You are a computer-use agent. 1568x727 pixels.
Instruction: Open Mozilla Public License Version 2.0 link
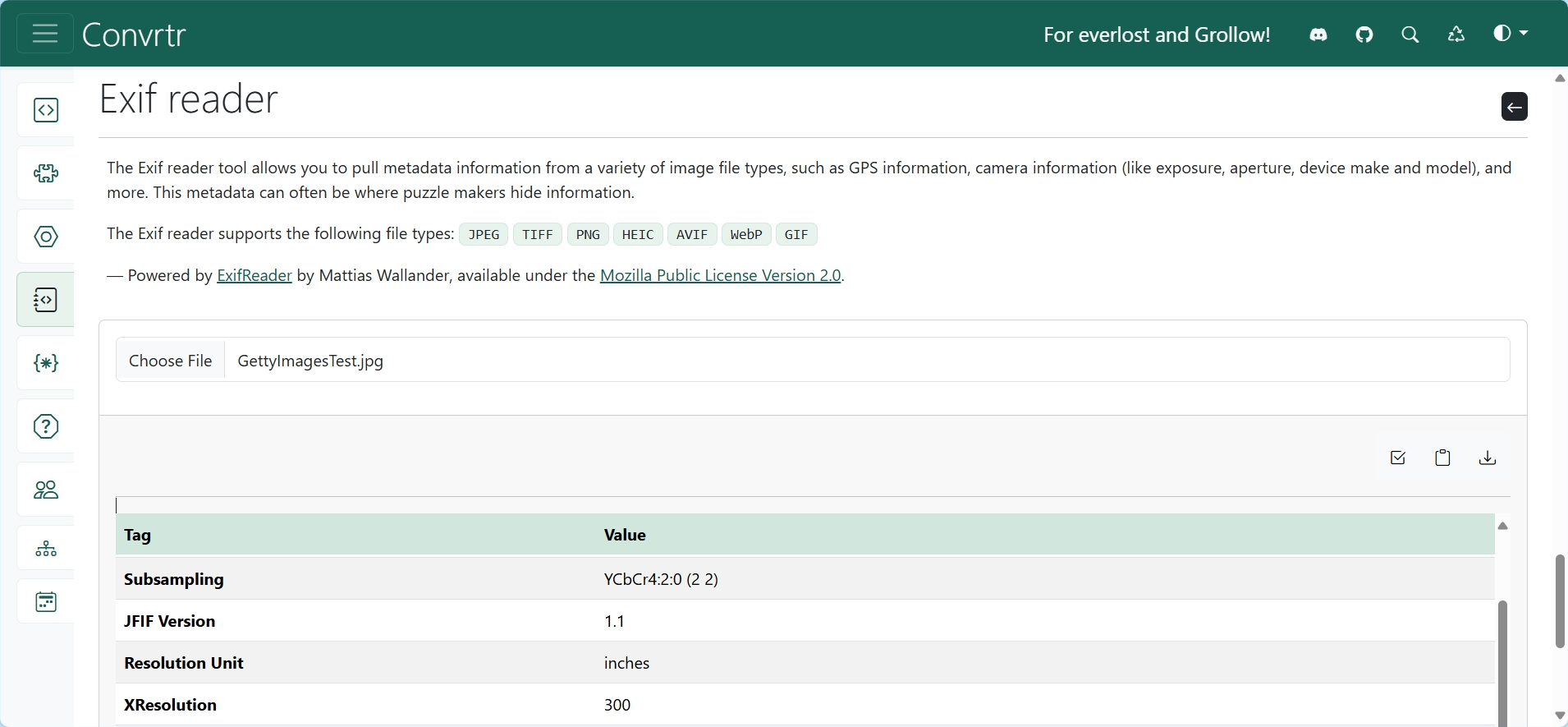[x=720, y=275]
